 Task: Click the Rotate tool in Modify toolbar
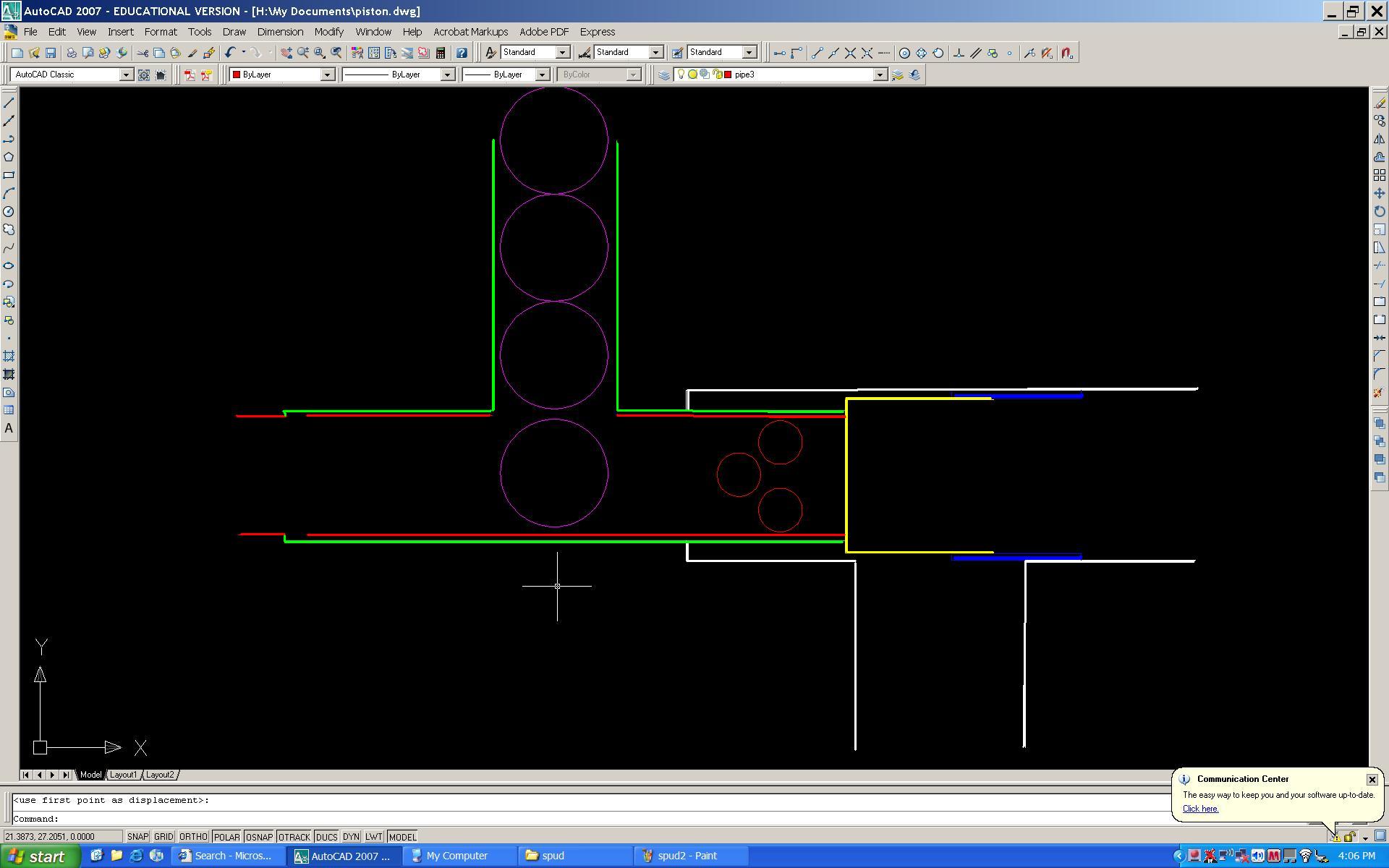tap(1380, 212)
